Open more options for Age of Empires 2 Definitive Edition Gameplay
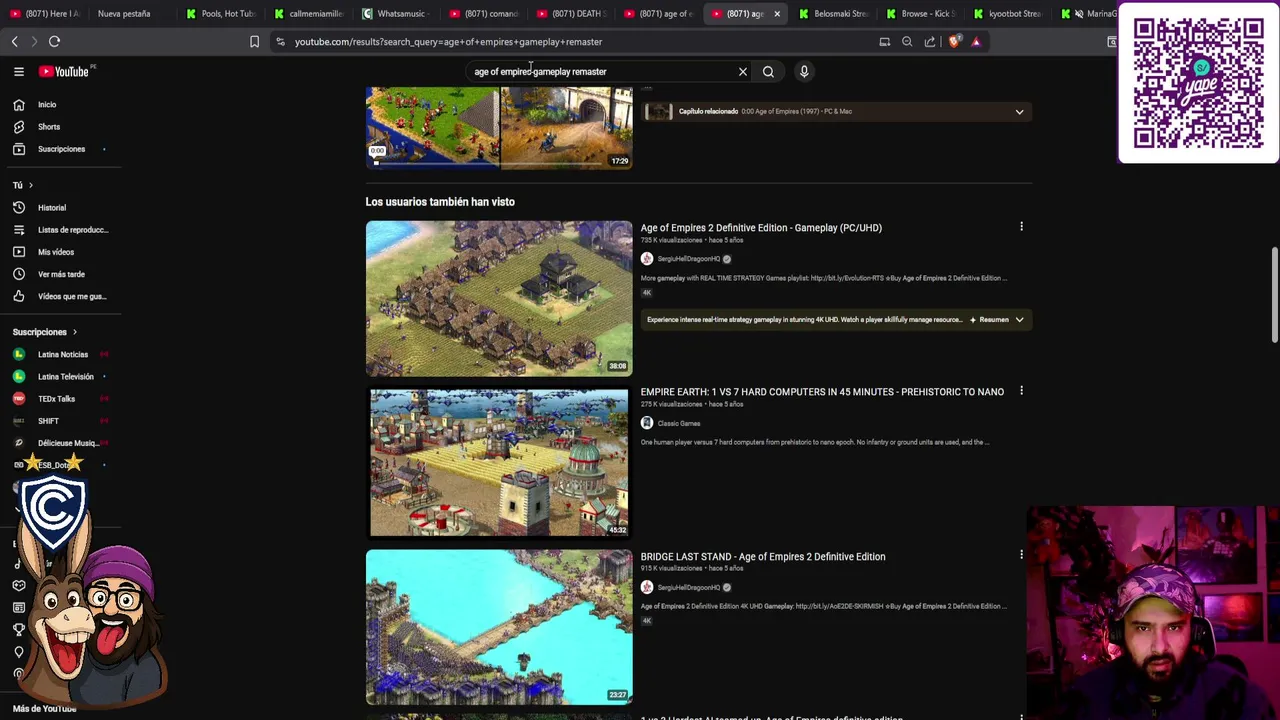The height and width of the screenshot is (720, 1280). [1021, 227]
